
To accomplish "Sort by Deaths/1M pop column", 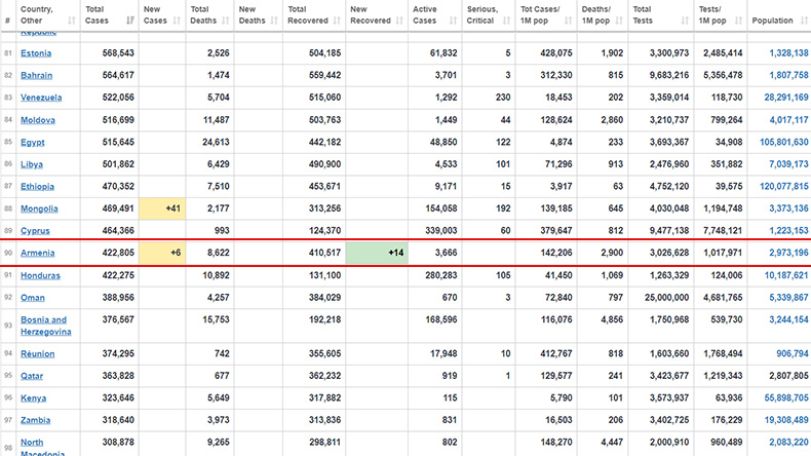I will [602, 15].
